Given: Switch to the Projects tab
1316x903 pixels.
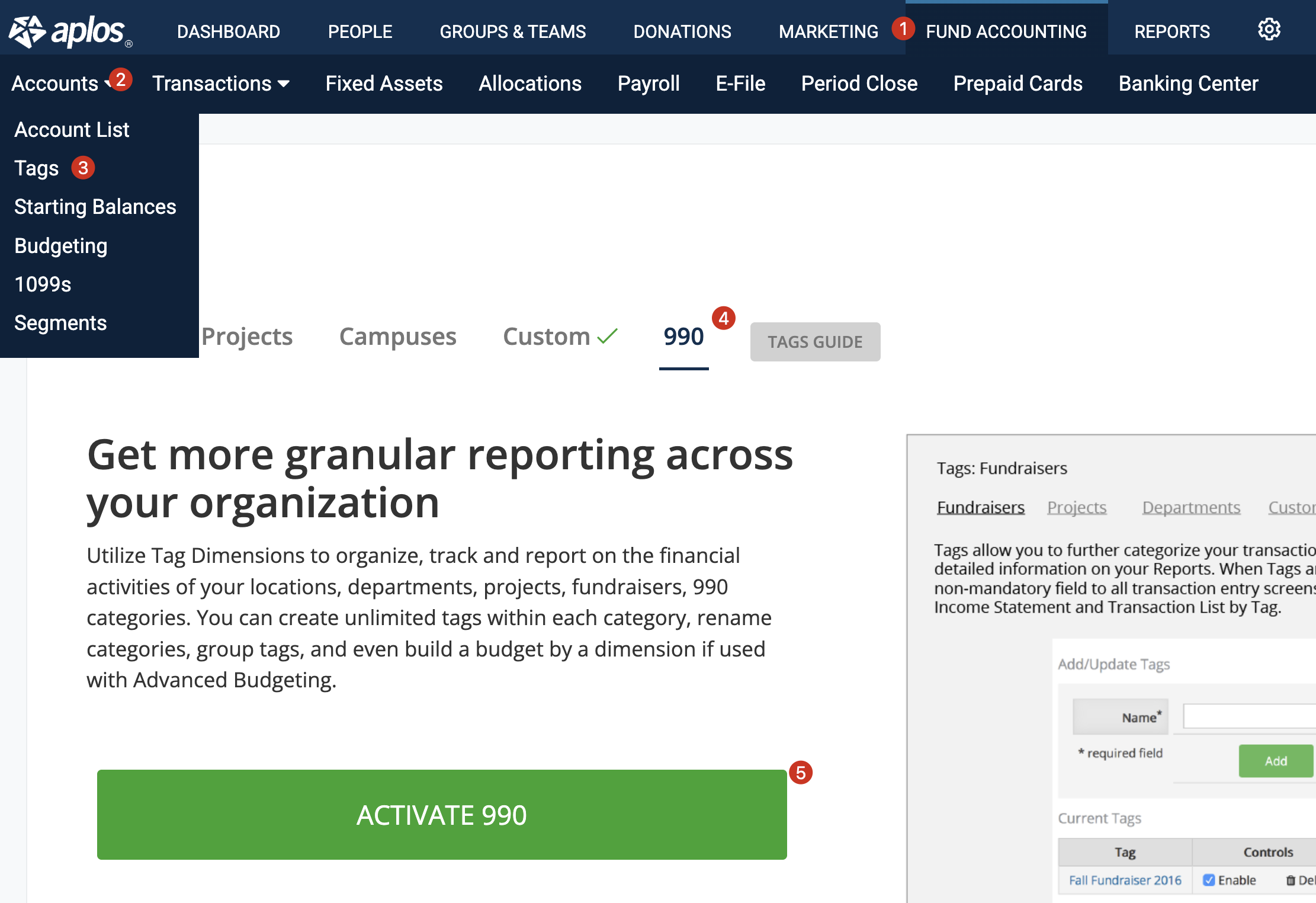Looking at the screenshot, I should click(247, 337).
